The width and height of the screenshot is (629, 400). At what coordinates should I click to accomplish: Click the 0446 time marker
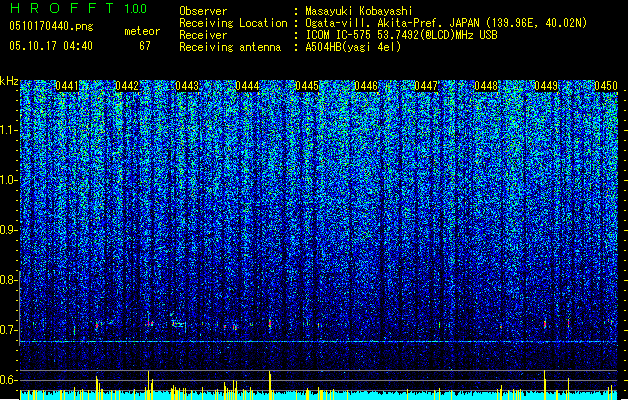point(366,86)
